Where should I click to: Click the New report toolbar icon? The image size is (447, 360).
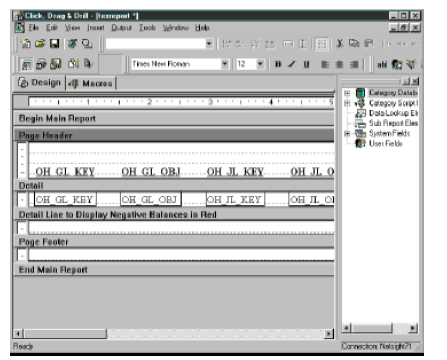point(25,44)
